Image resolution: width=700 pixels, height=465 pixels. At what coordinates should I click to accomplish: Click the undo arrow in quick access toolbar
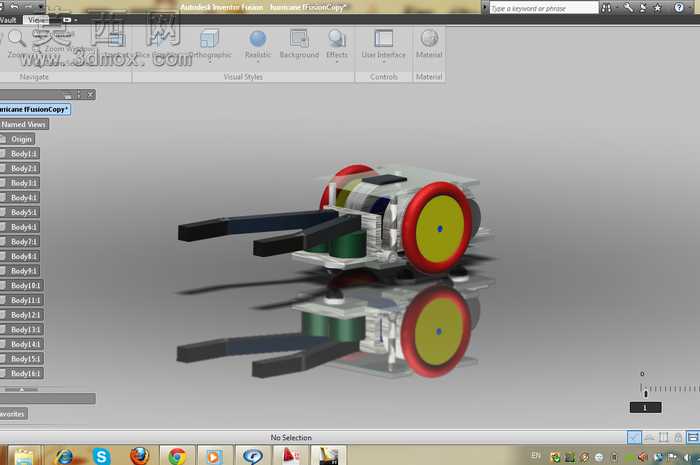point(15,6)
